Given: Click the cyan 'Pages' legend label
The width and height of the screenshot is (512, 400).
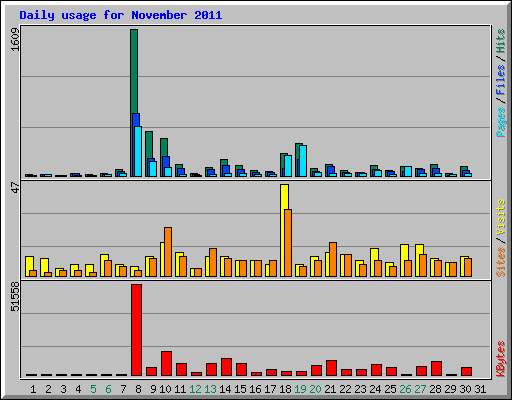Looking at the screenshot, I should [x=500, y=122].
